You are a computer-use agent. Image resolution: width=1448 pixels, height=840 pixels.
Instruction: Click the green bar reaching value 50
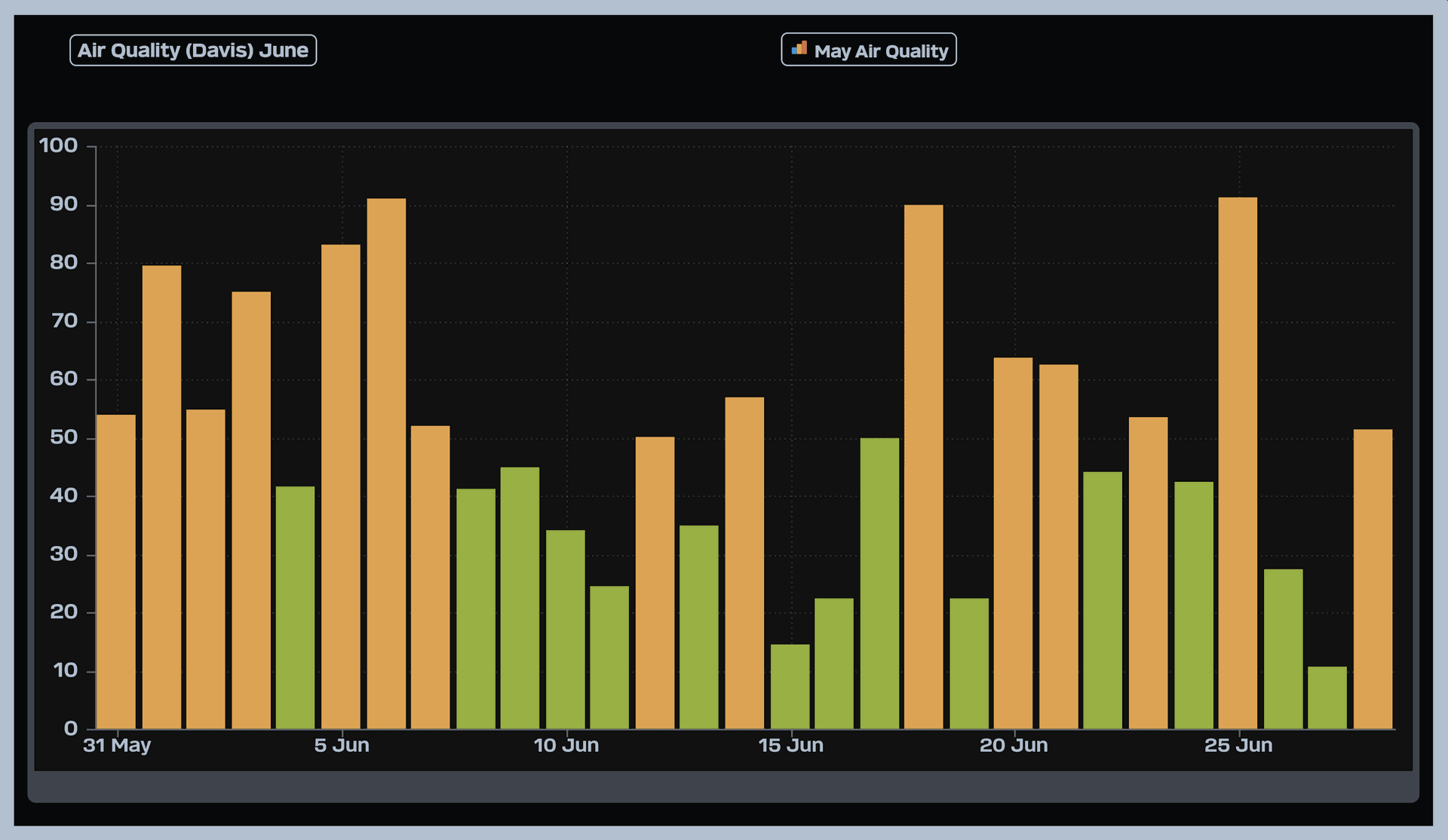point(879,583)
